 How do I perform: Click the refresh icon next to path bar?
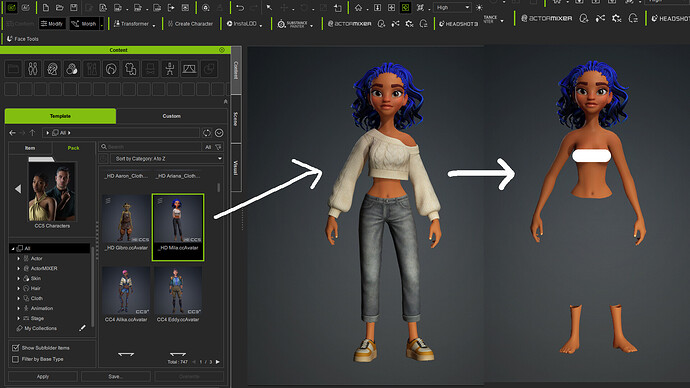click(206, 132)
